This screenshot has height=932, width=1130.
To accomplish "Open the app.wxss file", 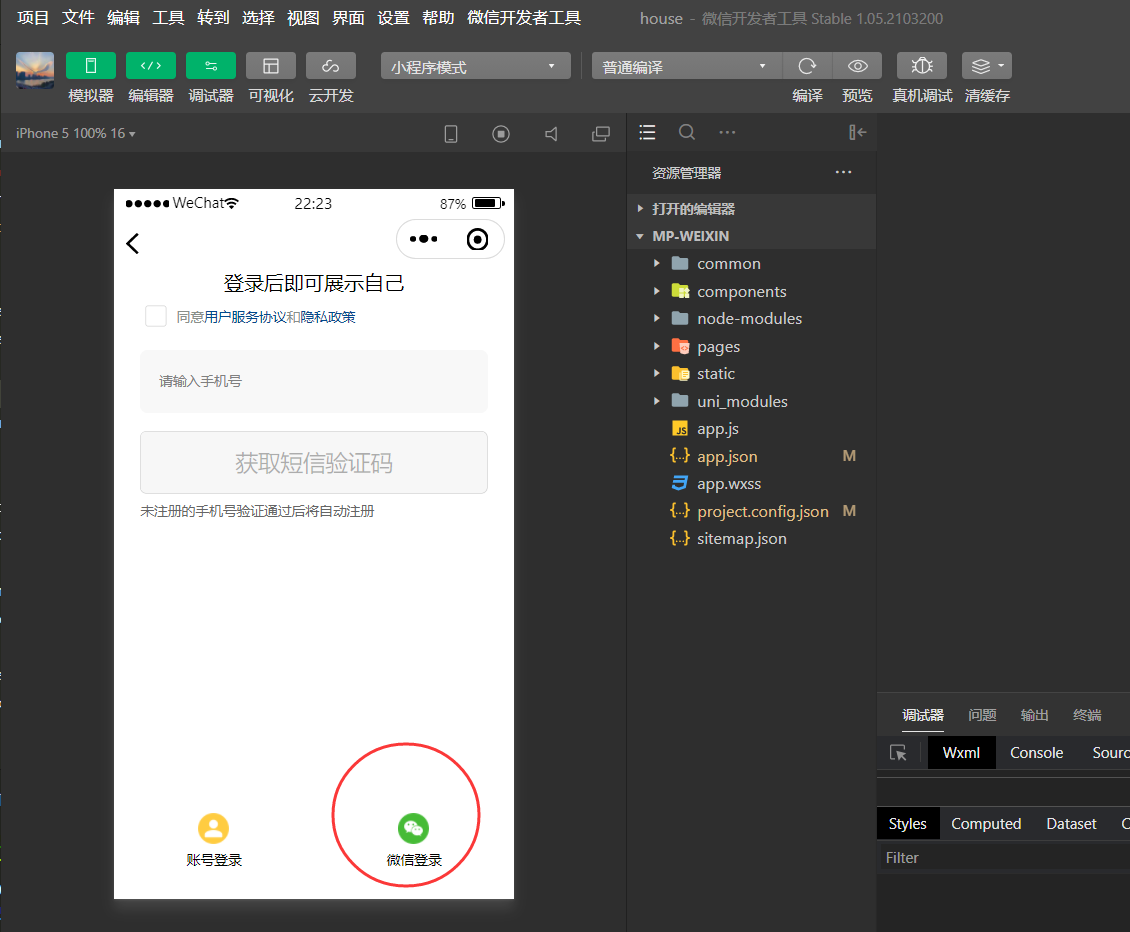I will click(x=752, y=483).
